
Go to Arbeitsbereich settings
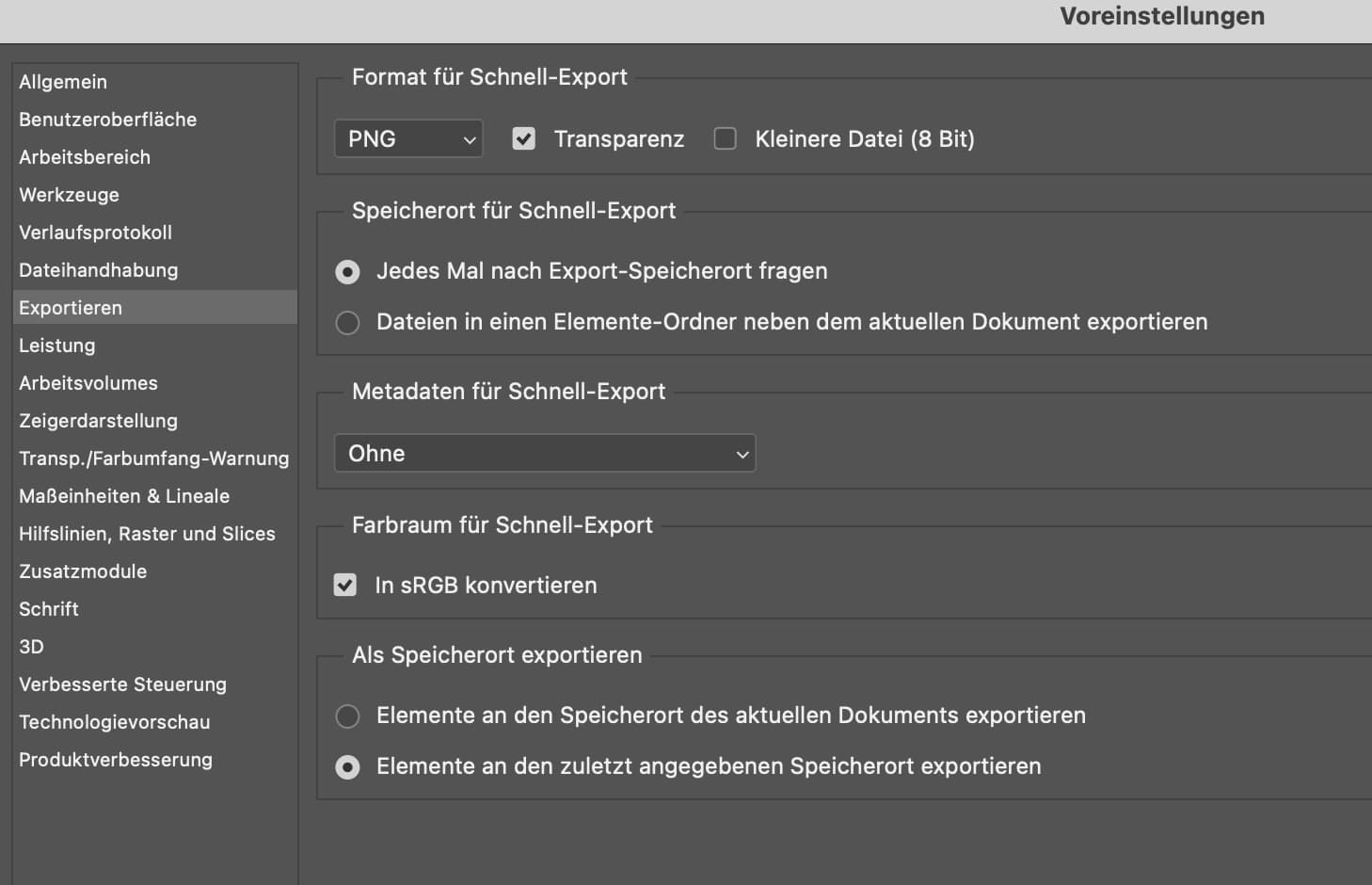tap(85, 157)
